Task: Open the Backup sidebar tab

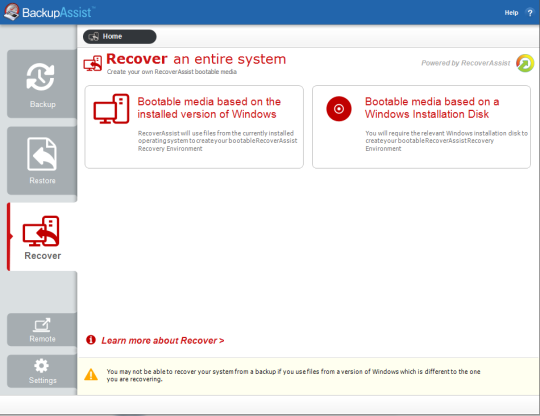Action: pyautogui.click(x=42, y=84)
